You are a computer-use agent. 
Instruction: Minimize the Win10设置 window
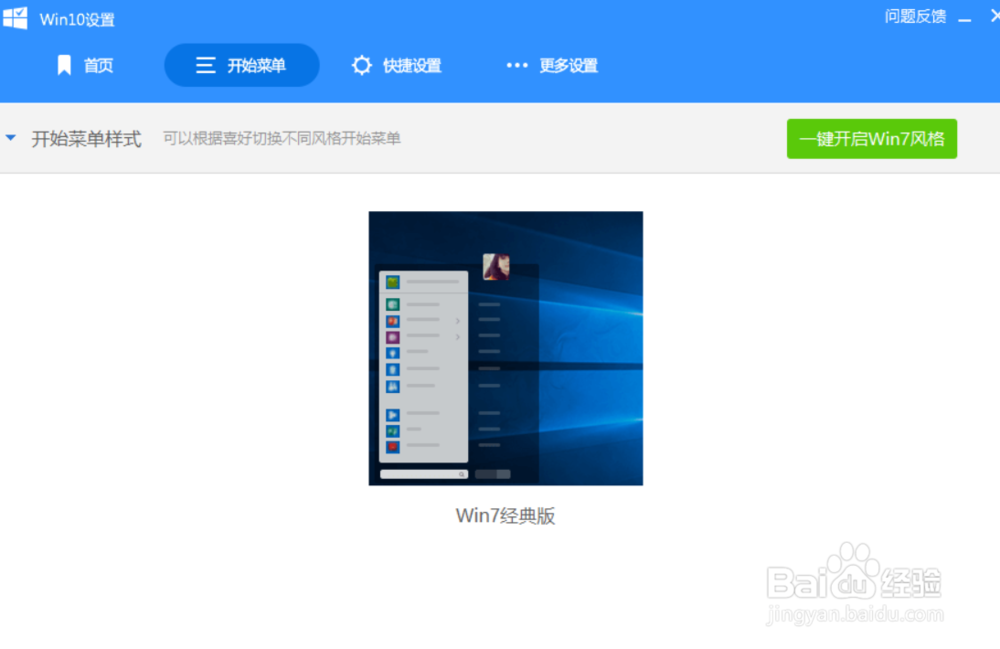click(965, 18)
